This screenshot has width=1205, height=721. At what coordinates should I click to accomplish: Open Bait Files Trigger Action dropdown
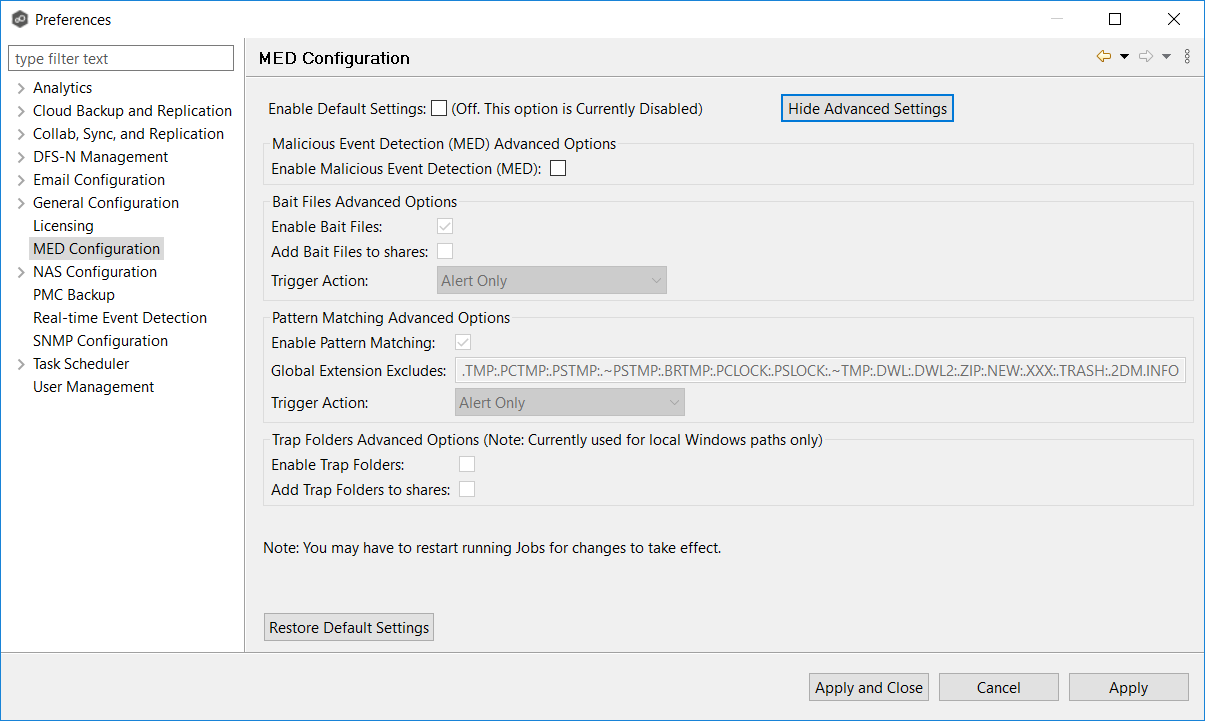pyautogui.click(x=552, y=281)
